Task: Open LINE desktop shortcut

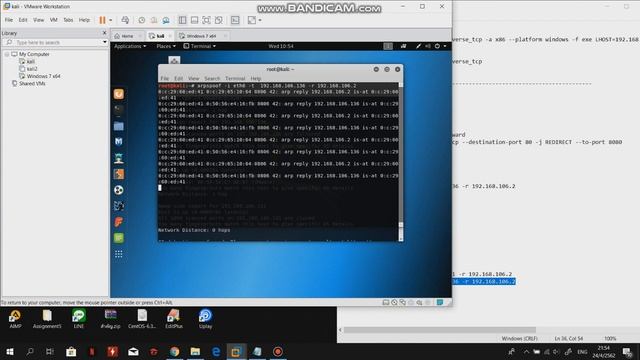Action: [x=79, y=319]
